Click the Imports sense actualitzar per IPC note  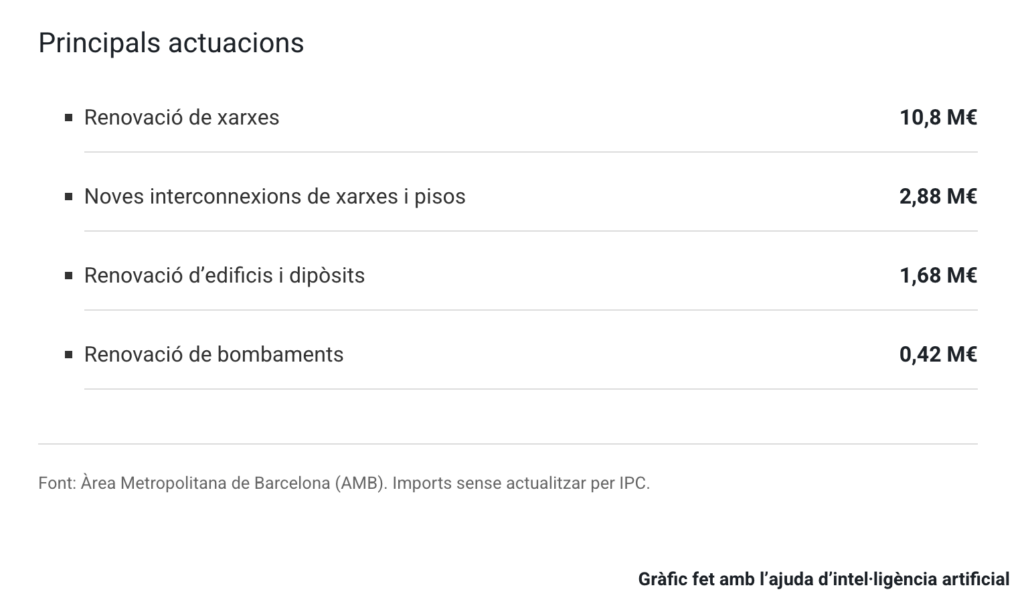point(521,484)
